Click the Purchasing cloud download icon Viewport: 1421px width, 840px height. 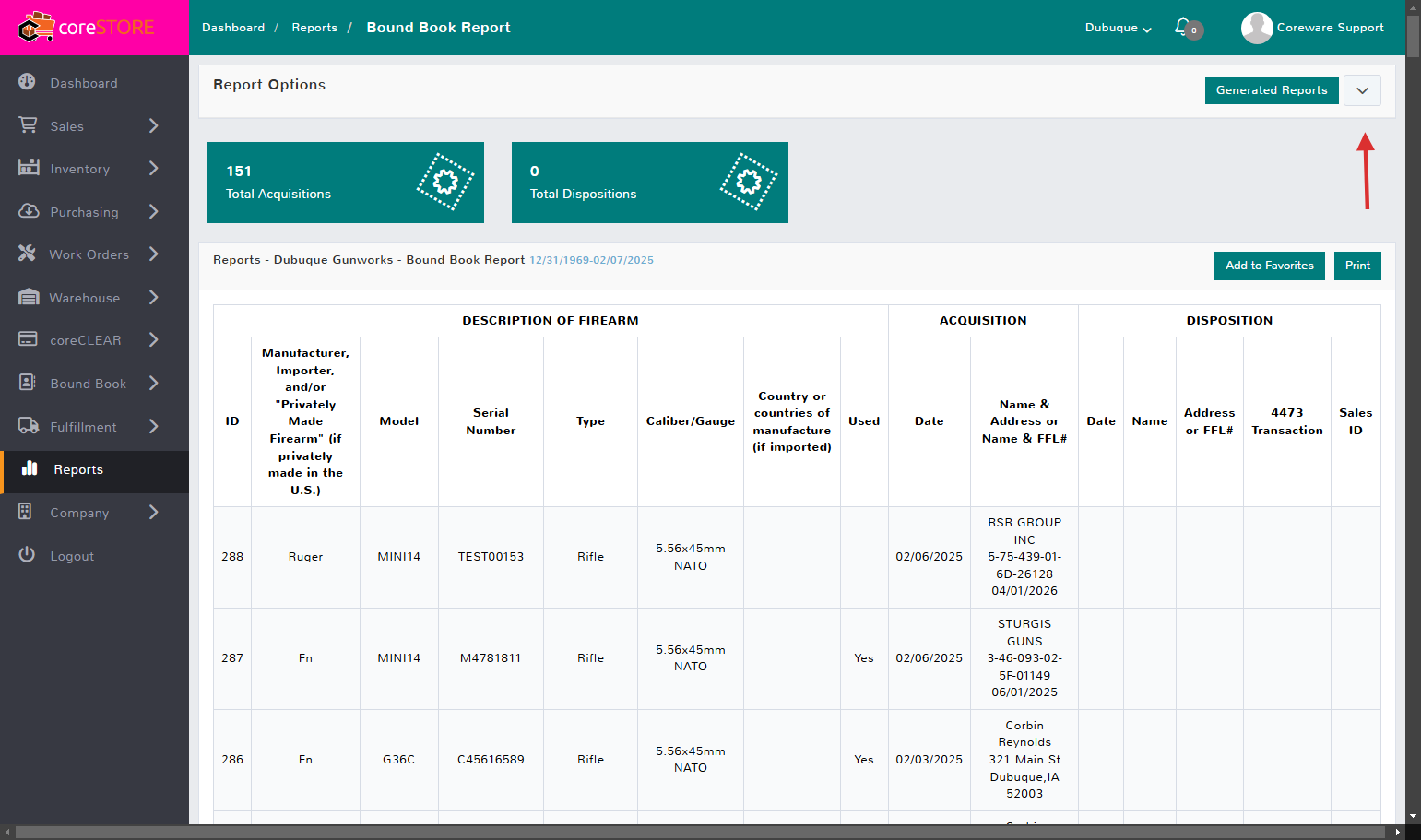coord(29,211)
